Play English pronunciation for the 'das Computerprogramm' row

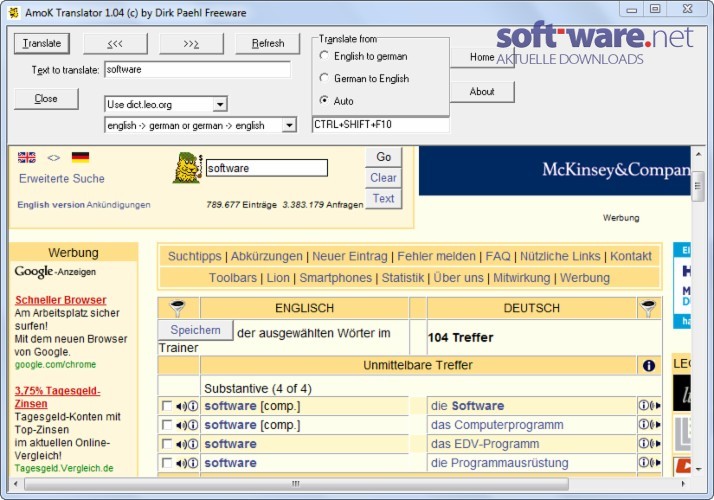(181, 425)
